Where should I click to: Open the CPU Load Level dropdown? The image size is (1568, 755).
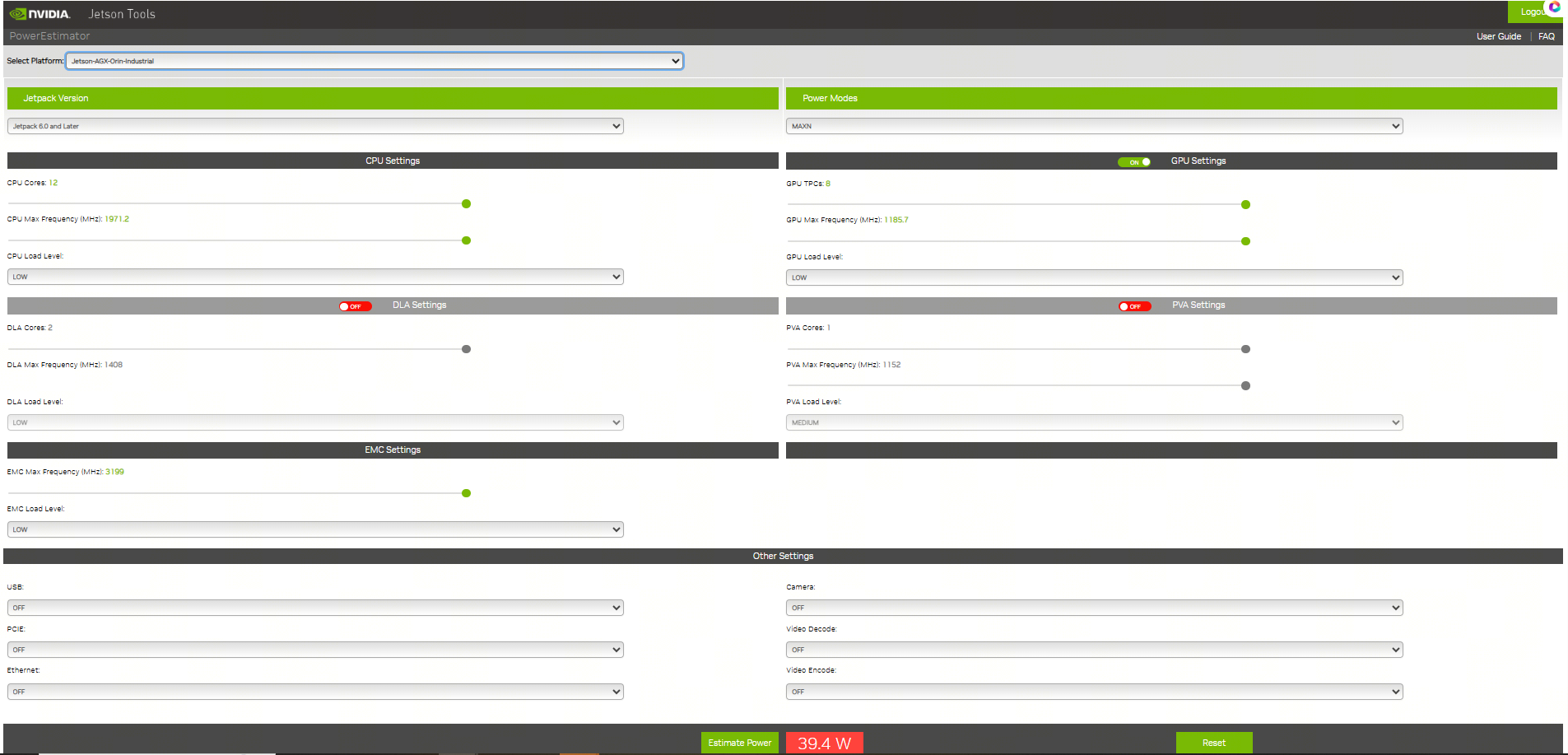point(315,277)
